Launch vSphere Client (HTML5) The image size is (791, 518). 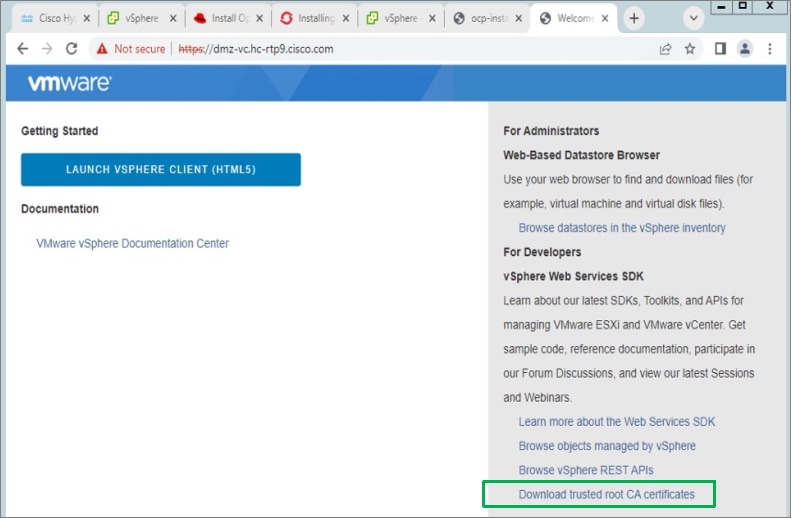point(161,169)
